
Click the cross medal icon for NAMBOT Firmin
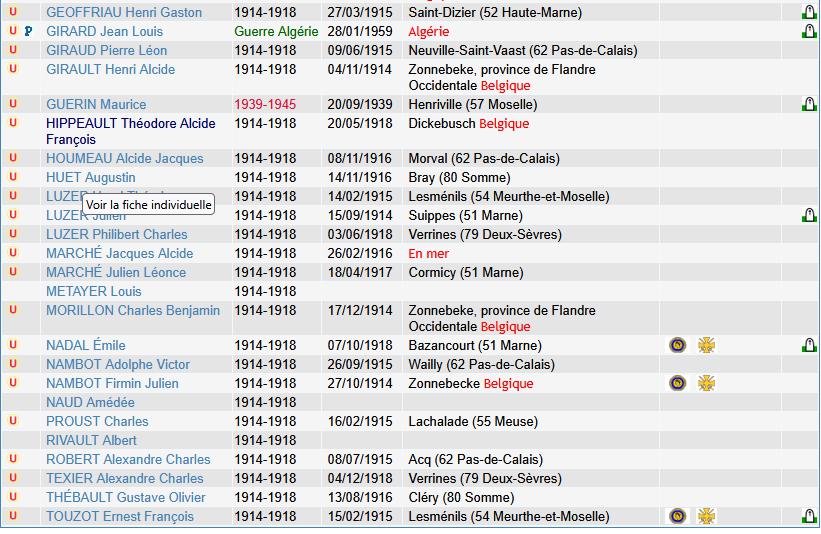[x=706, y=383]
